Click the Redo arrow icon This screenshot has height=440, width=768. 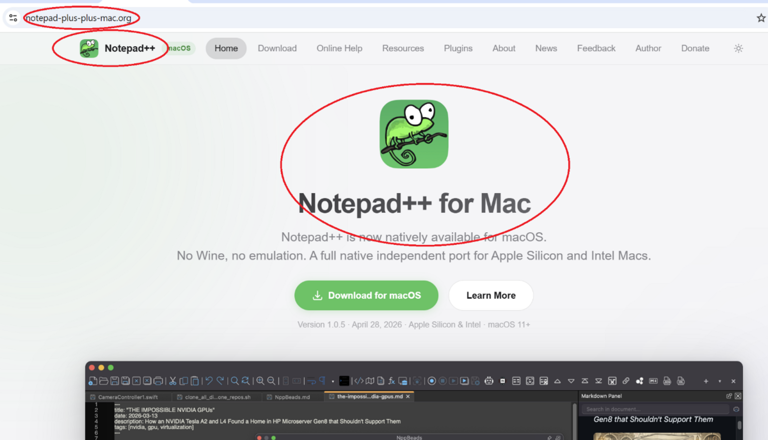[x=220, y=381]
